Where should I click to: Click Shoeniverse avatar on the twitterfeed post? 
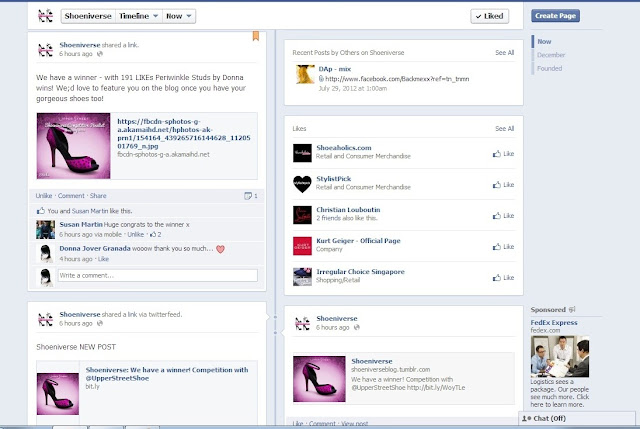45,319
